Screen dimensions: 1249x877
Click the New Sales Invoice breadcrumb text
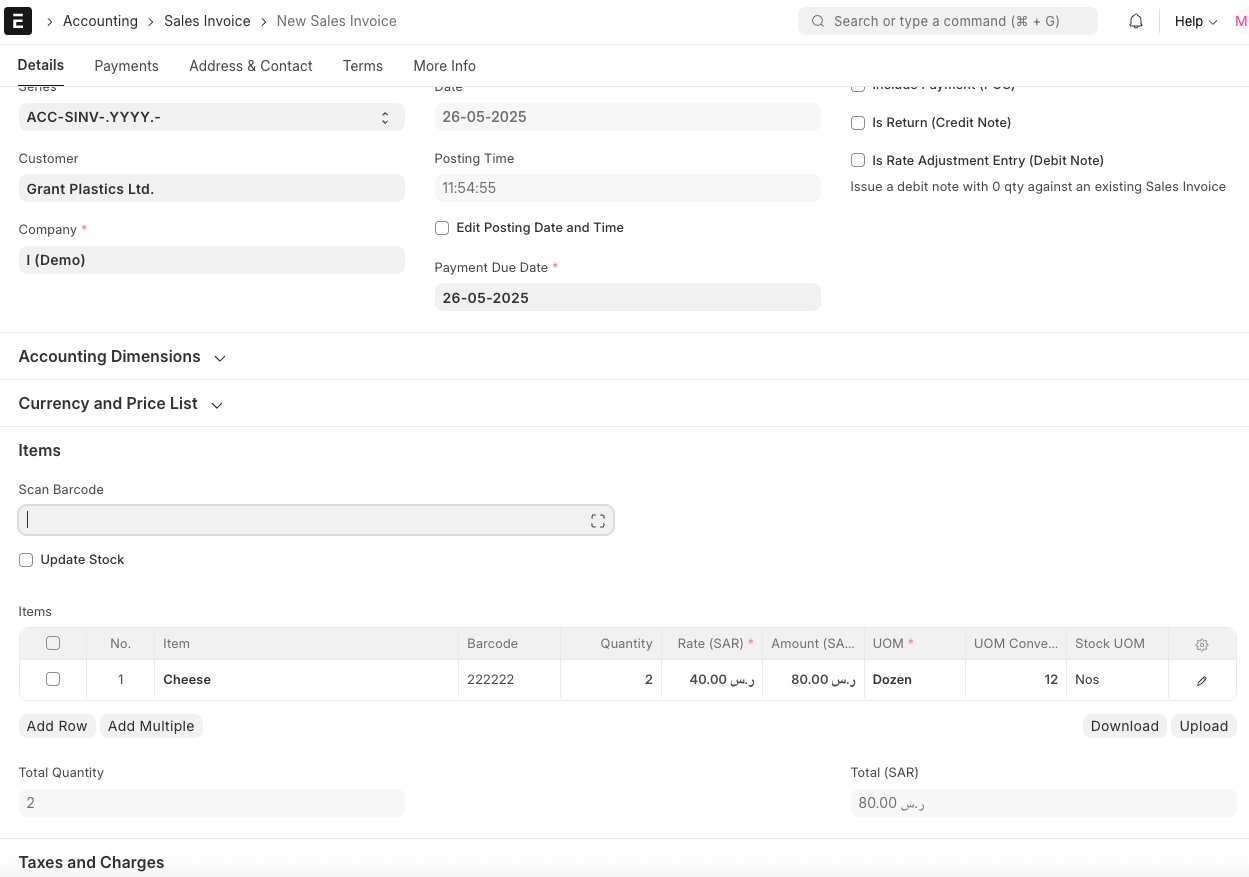tap(337, 21)
